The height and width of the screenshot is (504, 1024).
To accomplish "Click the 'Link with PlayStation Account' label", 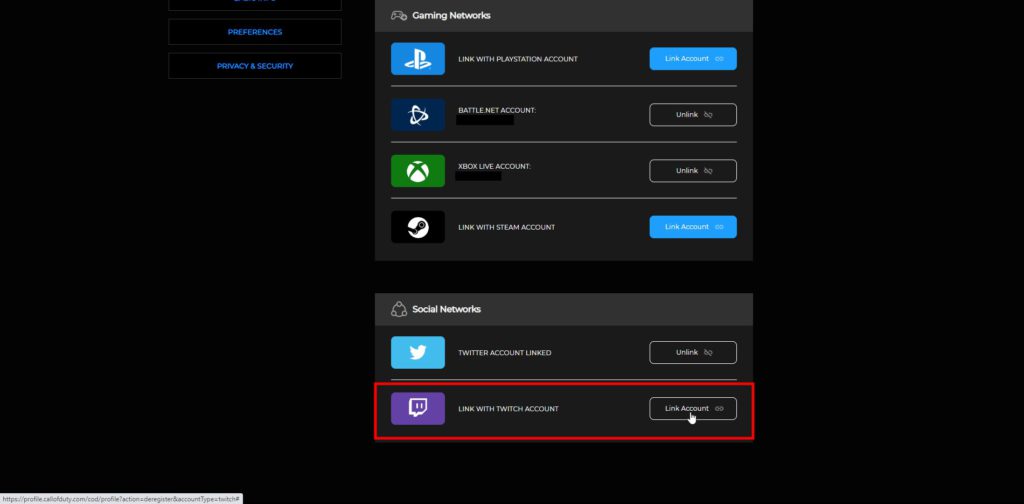I will [517, 59].
